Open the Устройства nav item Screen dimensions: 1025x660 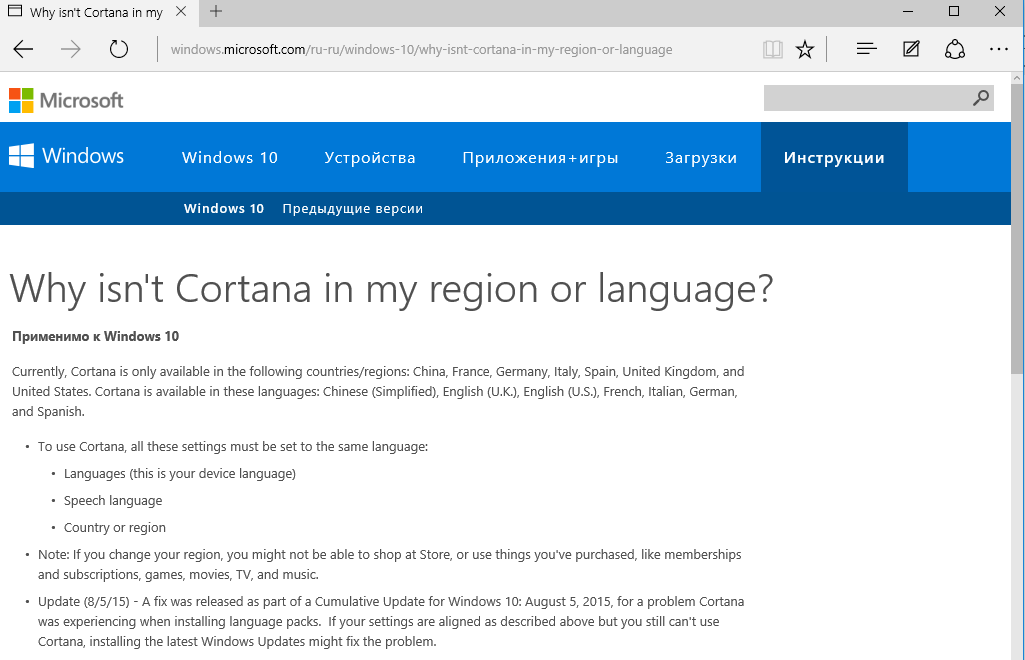[370, 157]
